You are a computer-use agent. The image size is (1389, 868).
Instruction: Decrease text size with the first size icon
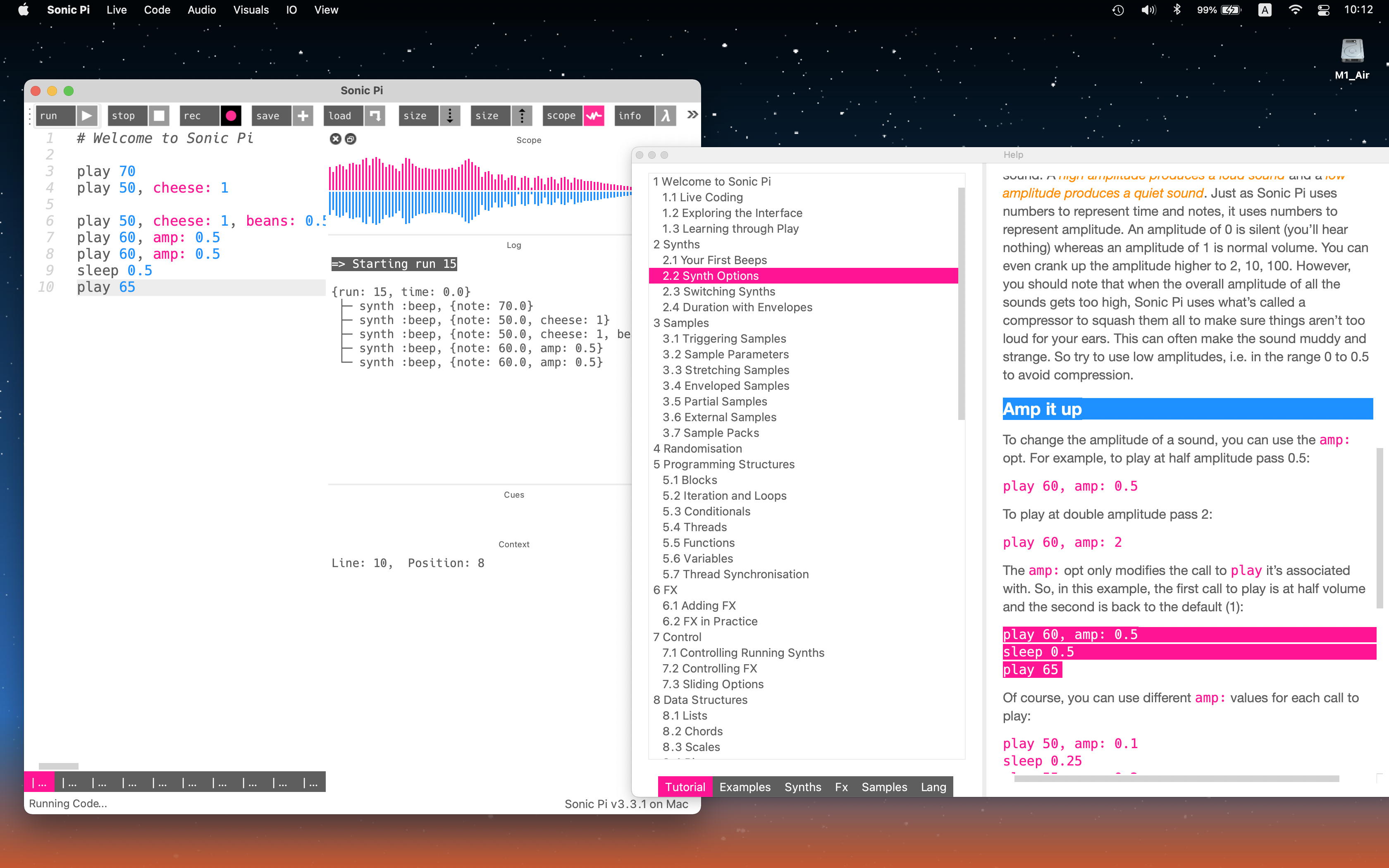pyautogui.click(x=450, y=115)
